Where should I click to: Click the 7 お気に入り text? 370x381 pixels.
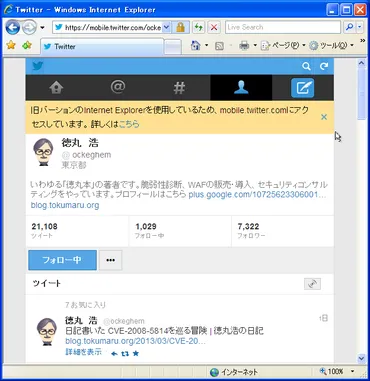click(x=85, y=305)
